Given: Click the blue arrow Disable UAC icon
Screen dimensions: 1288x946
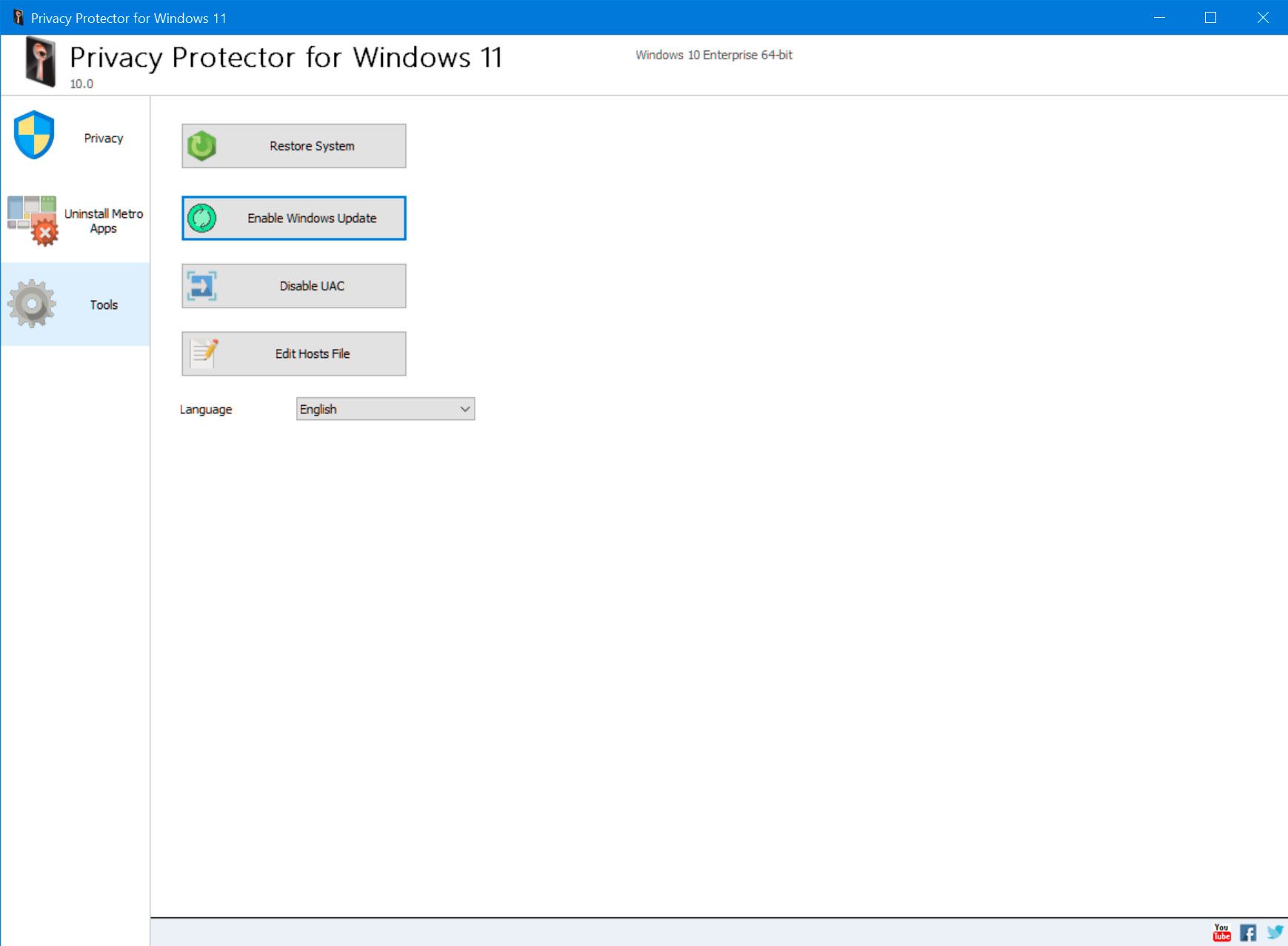Looking at the screenshot, I should pos(201,286).
